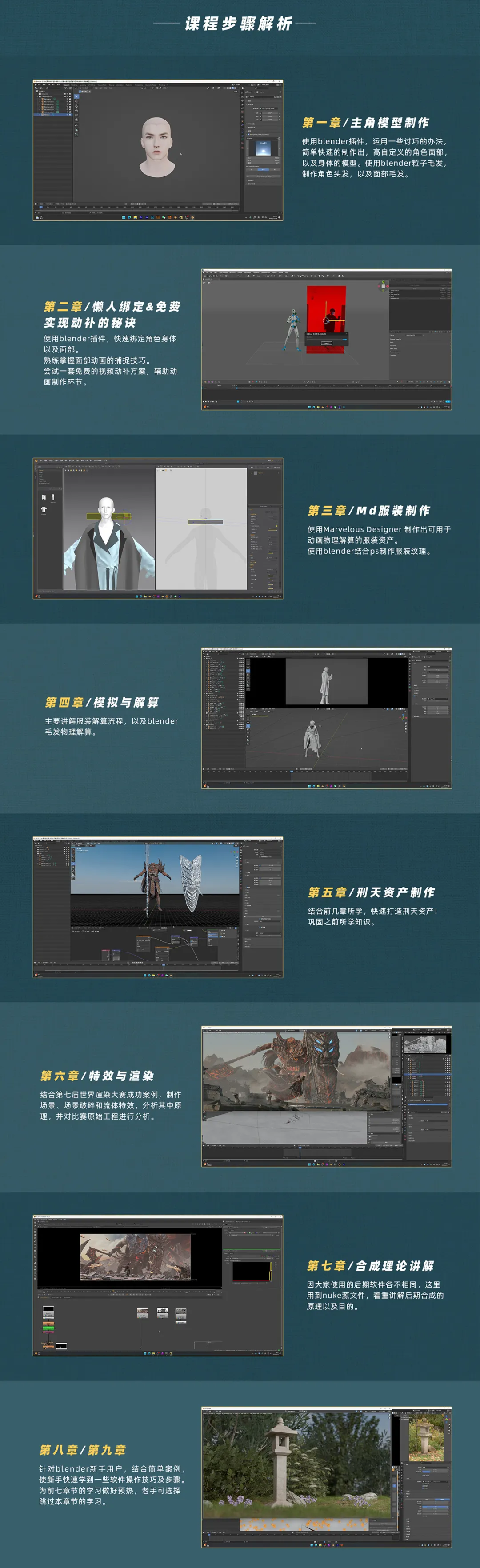
Task: Click the text 制作角色头发，以及面部毛发。
Action: (356, 174)
